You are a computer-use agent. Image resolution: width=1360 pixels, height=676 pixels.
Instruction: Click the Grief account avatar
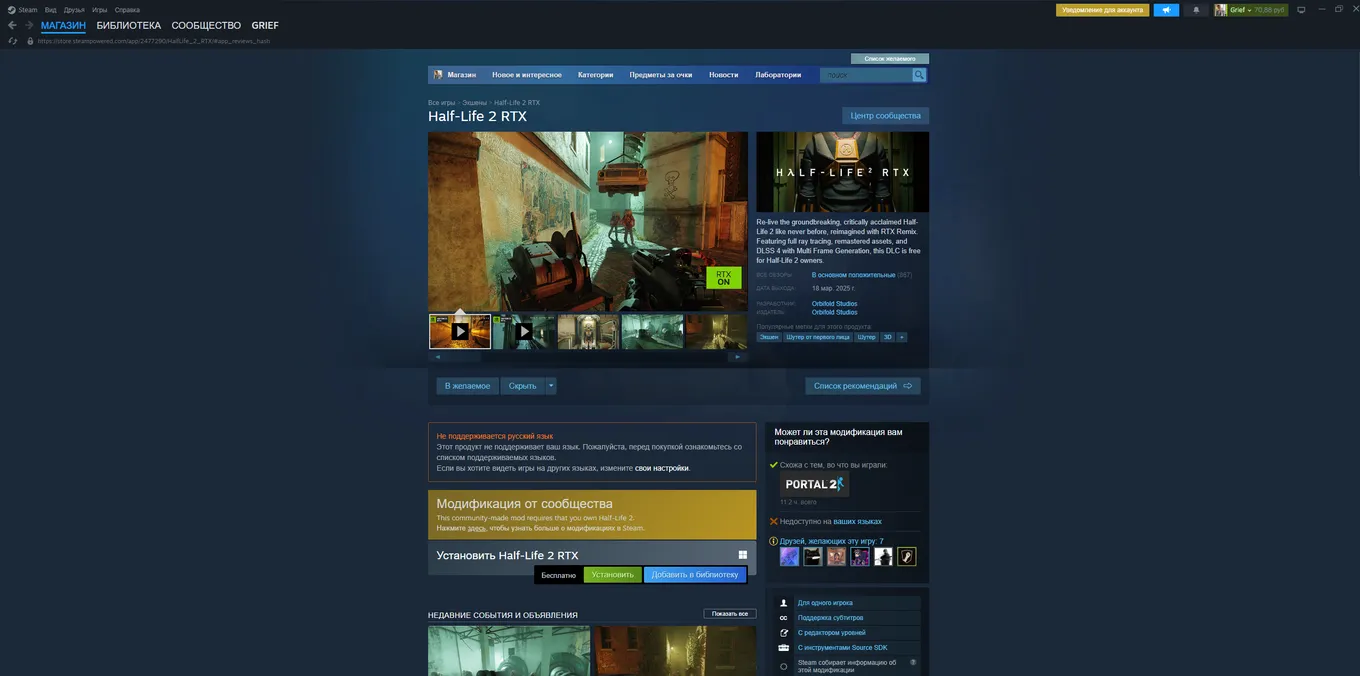tap(1221, 10)
